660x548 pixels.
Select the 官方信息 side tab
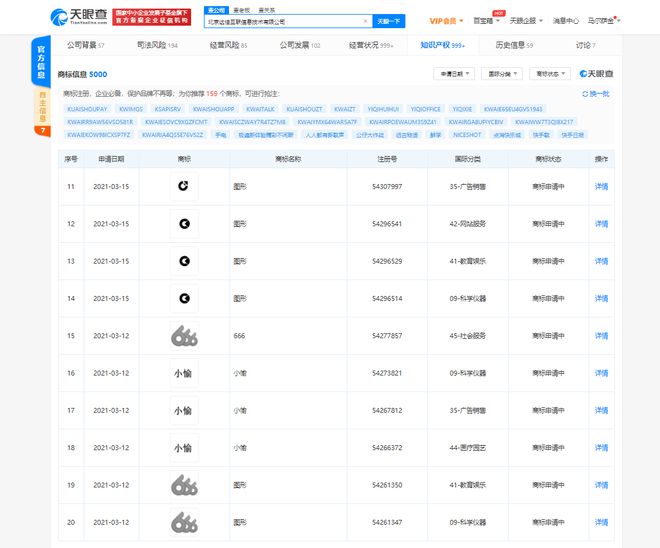41,61
